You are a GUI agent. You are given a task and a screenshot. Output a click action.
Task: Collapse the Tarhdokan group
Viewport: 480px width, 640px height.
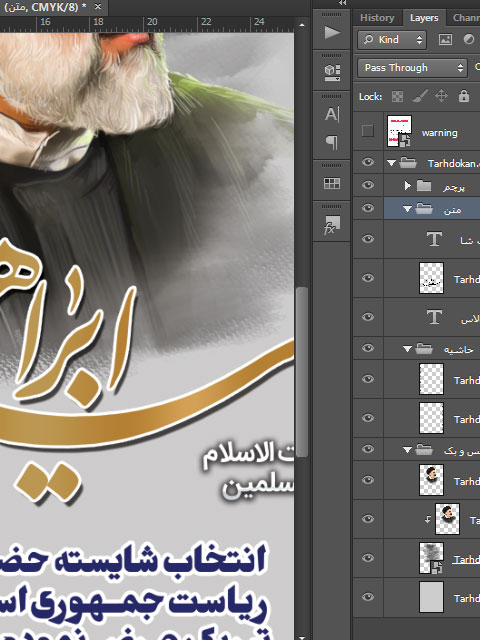coord(391,163)
